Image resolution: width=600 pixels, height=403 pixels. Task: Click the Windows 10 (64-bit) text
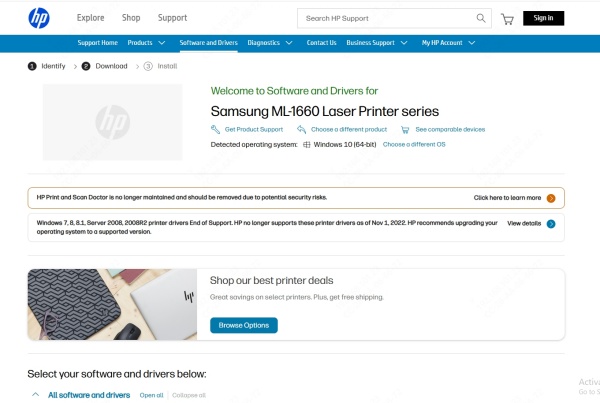pos(345,144)
